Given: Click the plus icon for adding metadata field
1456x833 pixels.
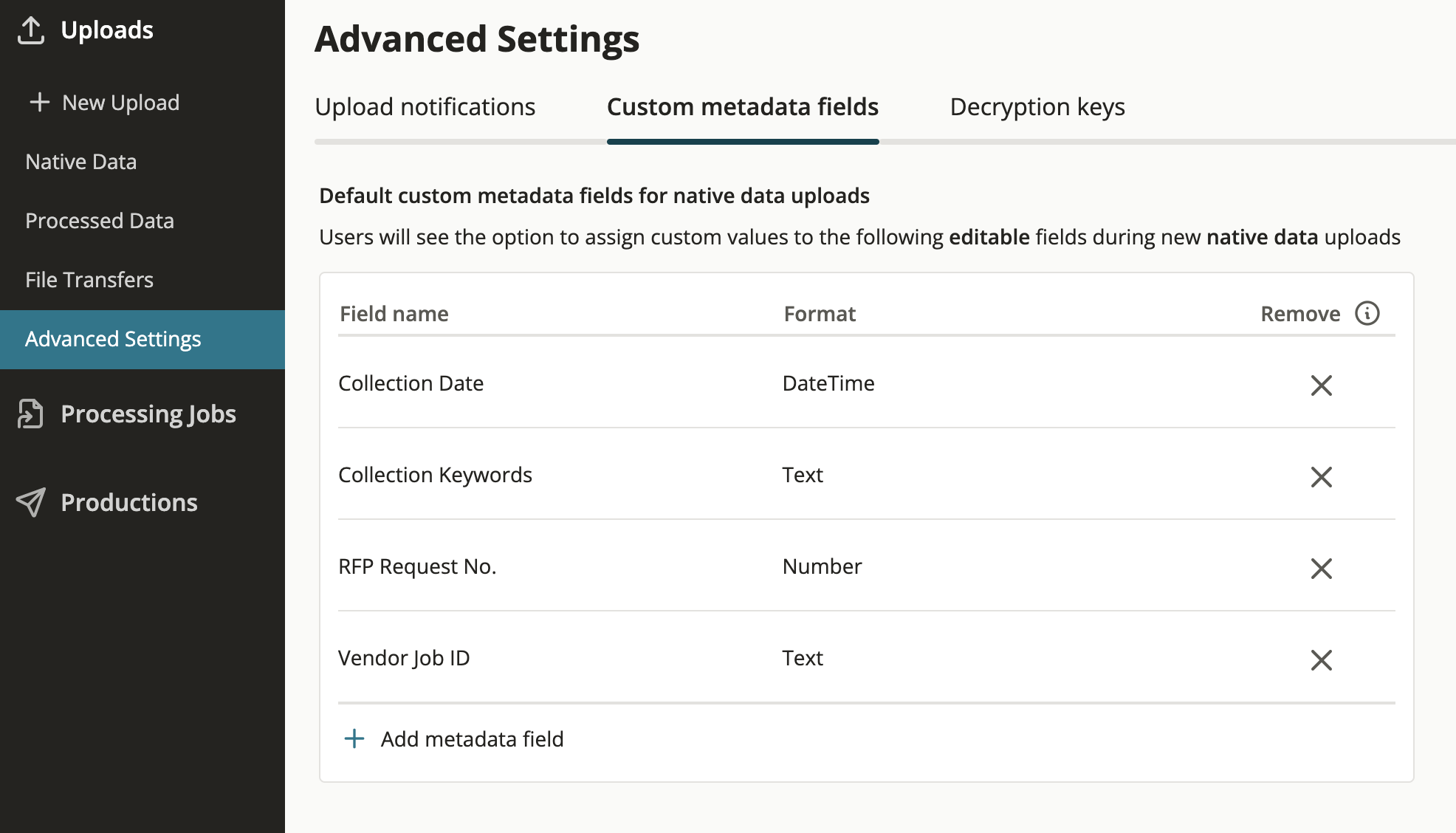Looking at the screenshot, I should (354, 738).
